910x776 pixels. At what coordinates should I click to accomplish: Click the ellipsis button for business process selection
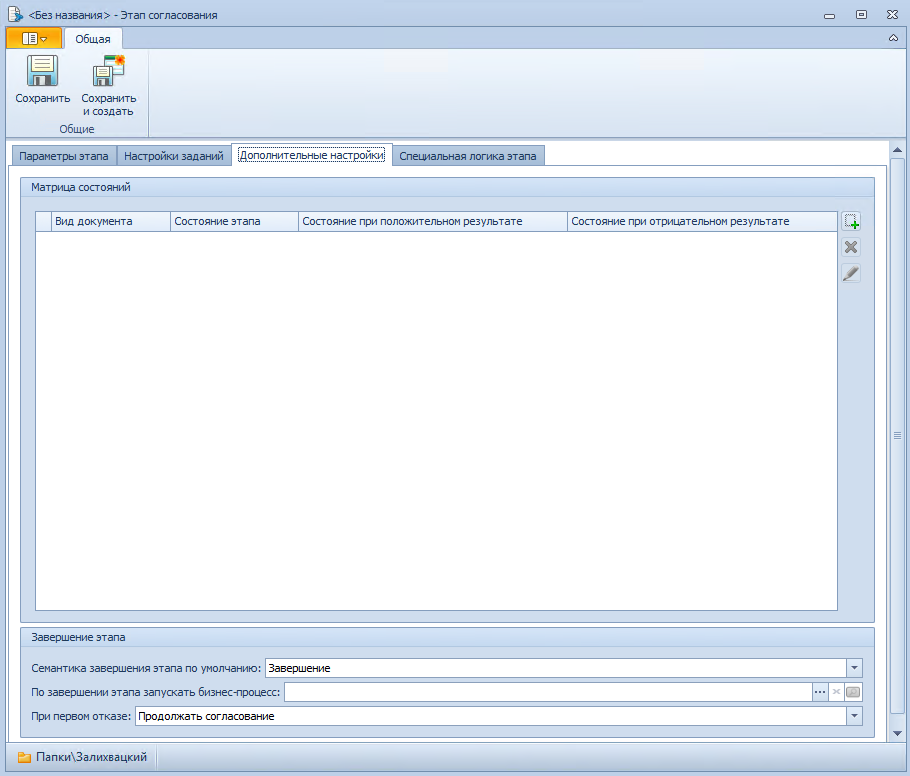820,692
